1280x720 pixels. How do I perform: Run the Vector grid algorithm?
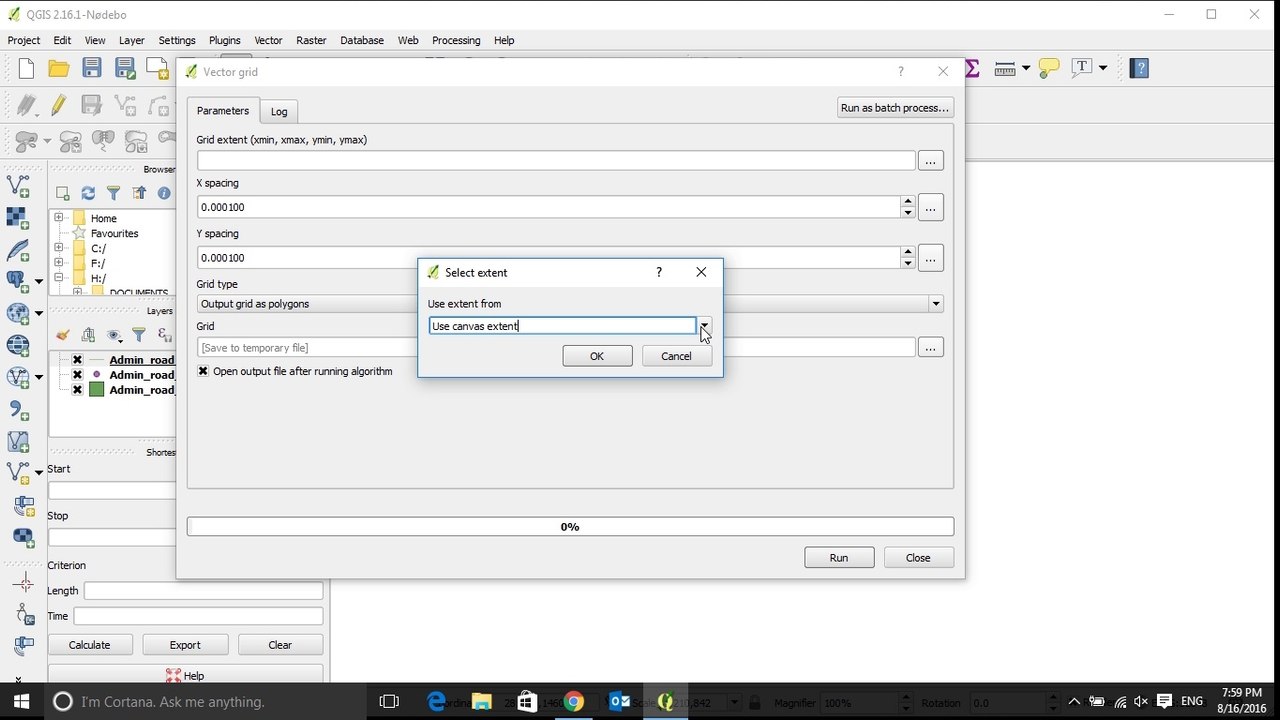pyautogui.click(x=839, y=558)
